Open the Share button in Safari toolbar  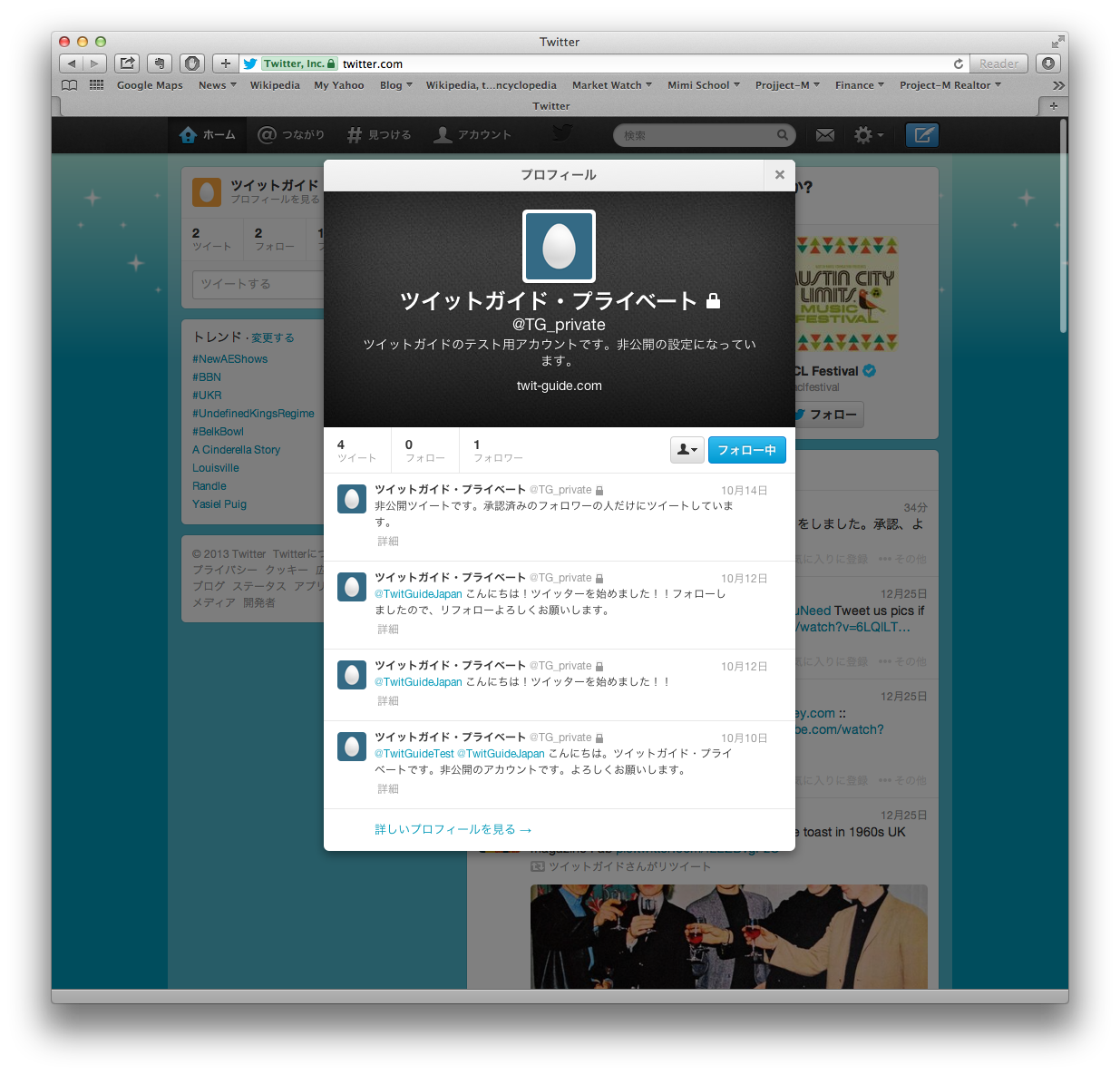tap(127, 64)
